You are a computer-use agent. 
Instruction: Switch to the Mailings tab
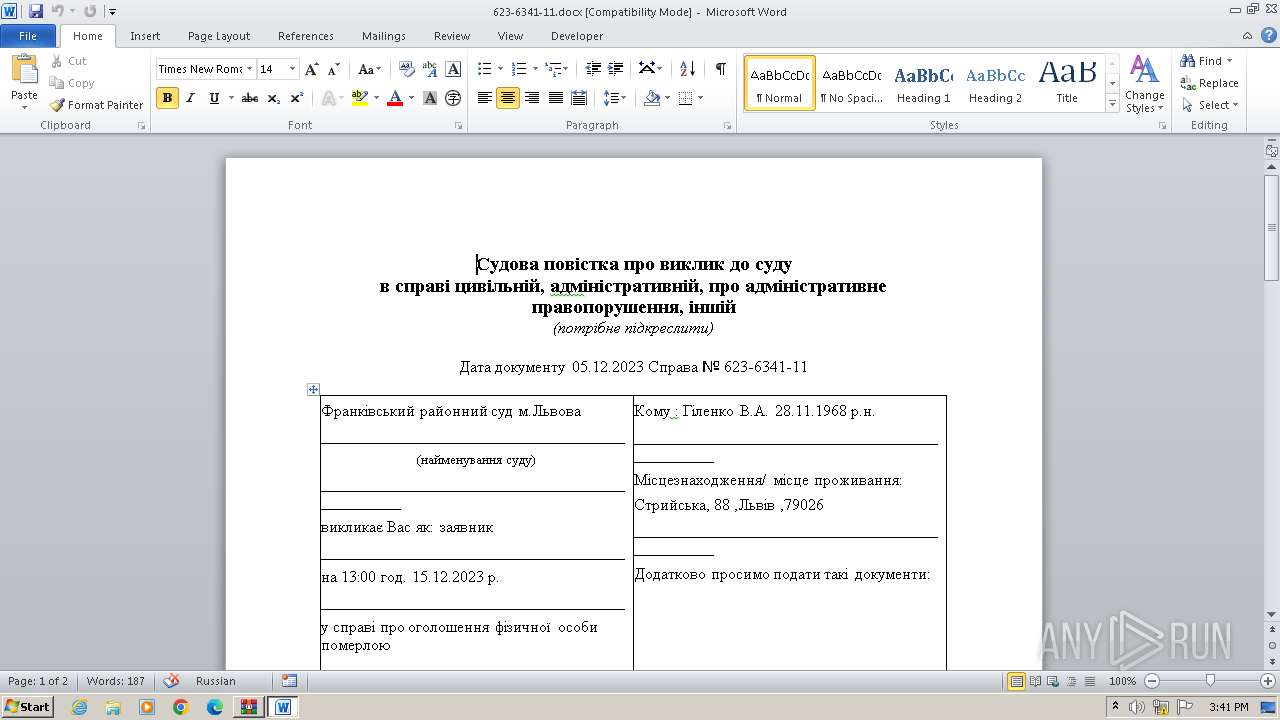(384, 36)
